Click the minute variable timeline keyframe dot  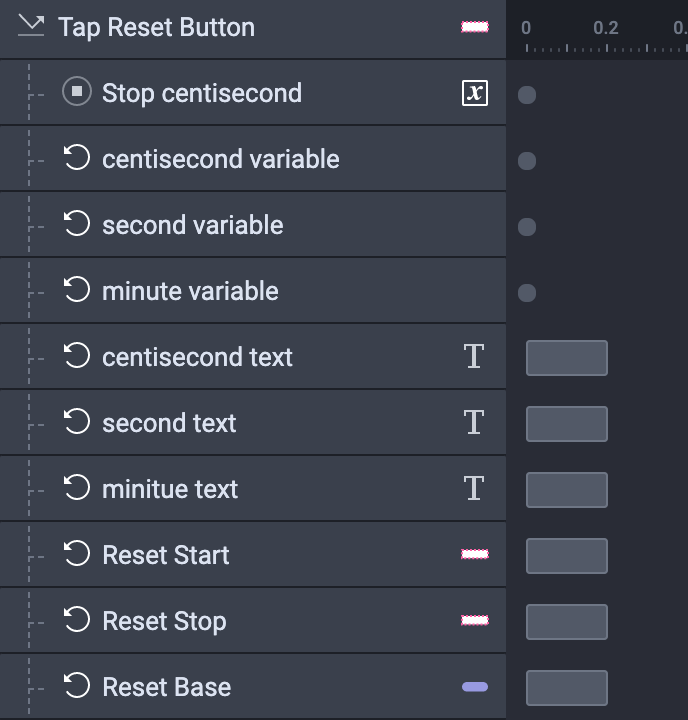tap(527, 293)
